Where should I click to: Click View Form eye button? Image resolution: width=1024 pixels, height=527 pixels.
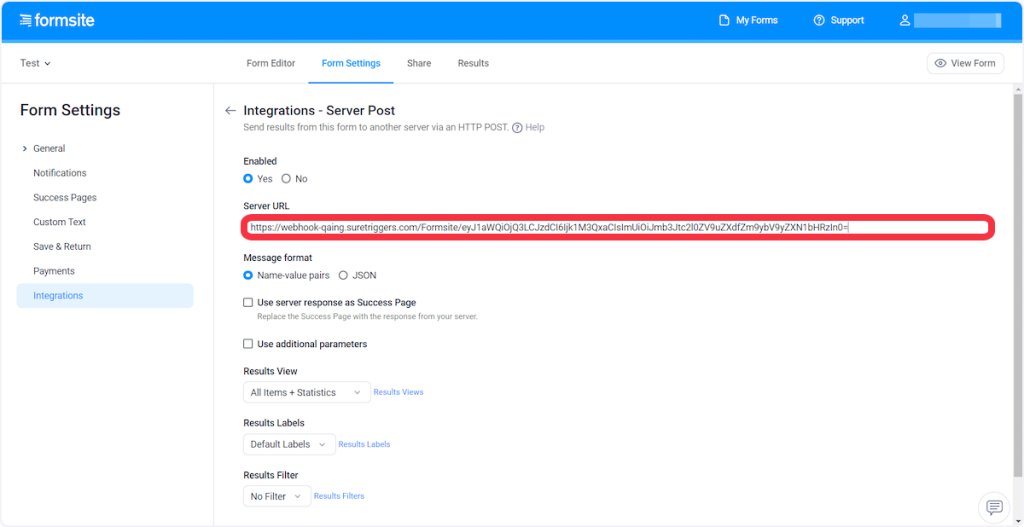965,63
